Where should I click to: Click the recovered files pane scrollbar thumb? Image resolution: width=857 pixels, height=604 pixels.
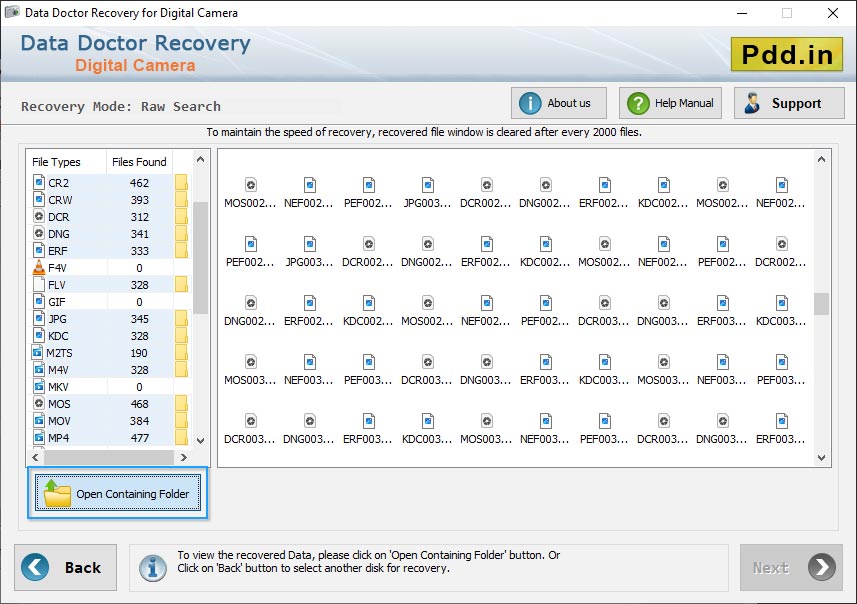click(821, 304)
